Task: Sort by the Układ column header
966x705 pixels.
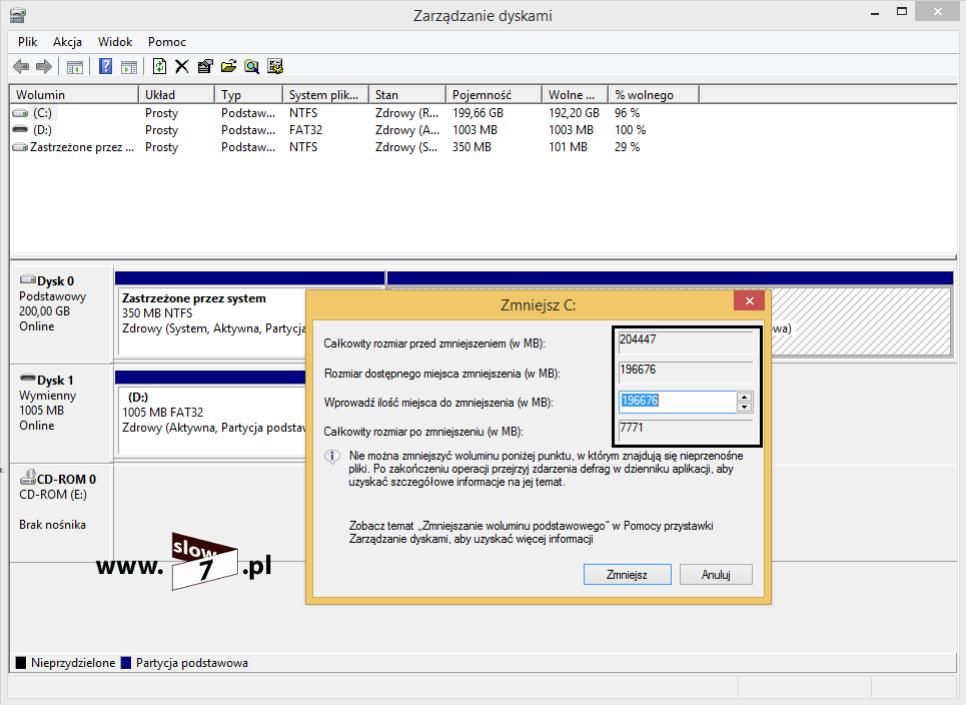Action: (x=176, y=95)
